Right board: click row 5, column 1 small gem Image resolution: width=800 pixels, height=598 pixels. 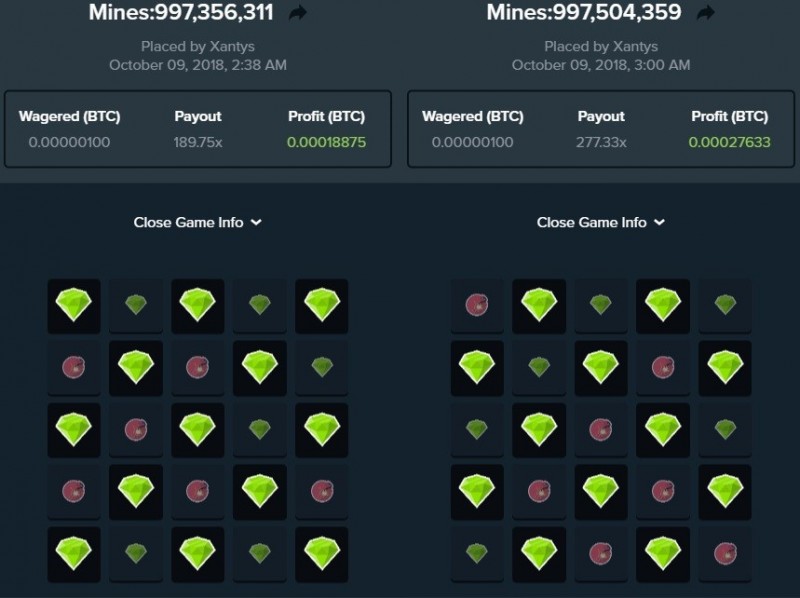(x=477, y=554)
